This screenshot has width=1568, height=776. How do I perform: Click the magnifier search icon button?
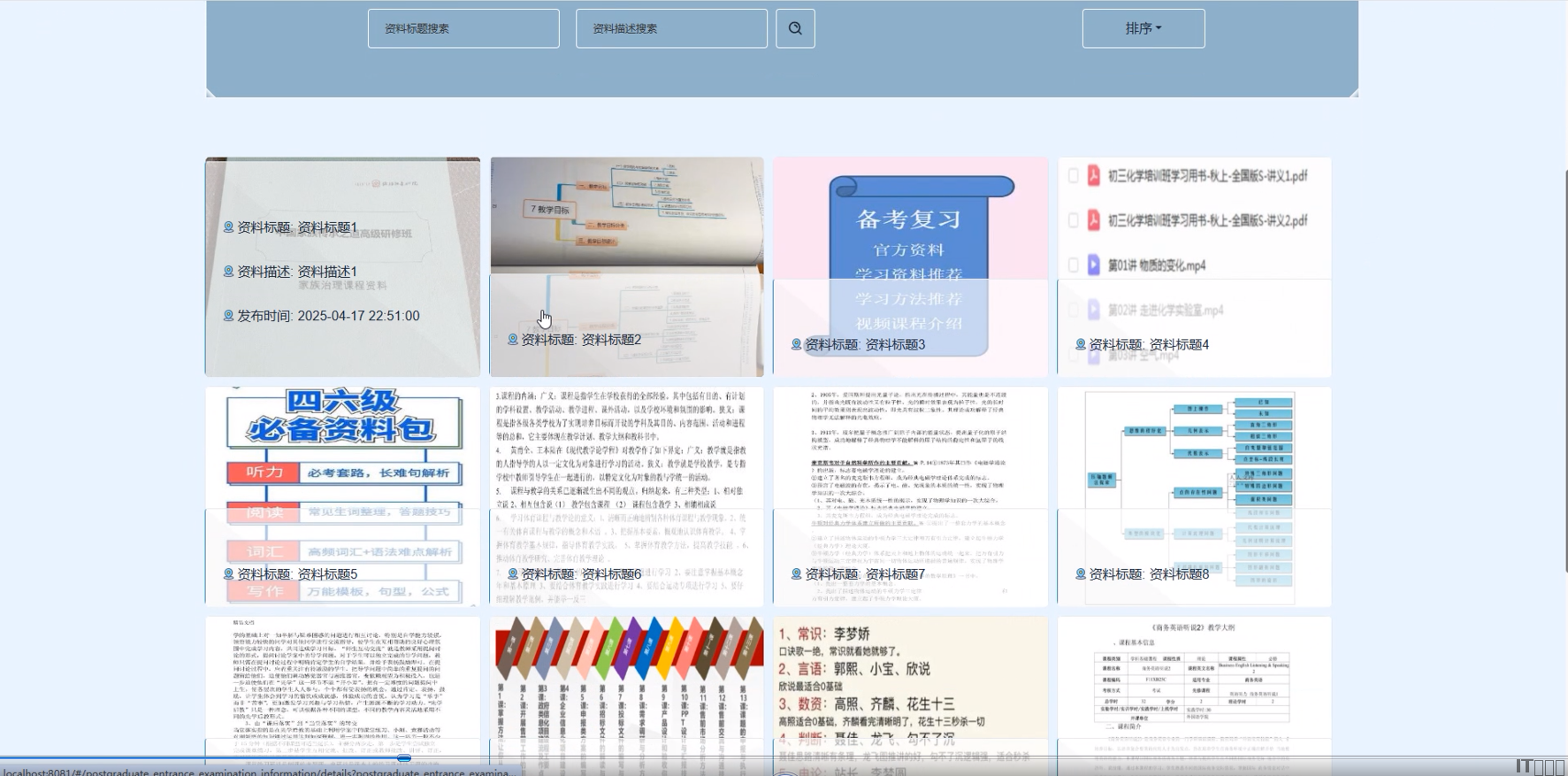pos(795,28)
